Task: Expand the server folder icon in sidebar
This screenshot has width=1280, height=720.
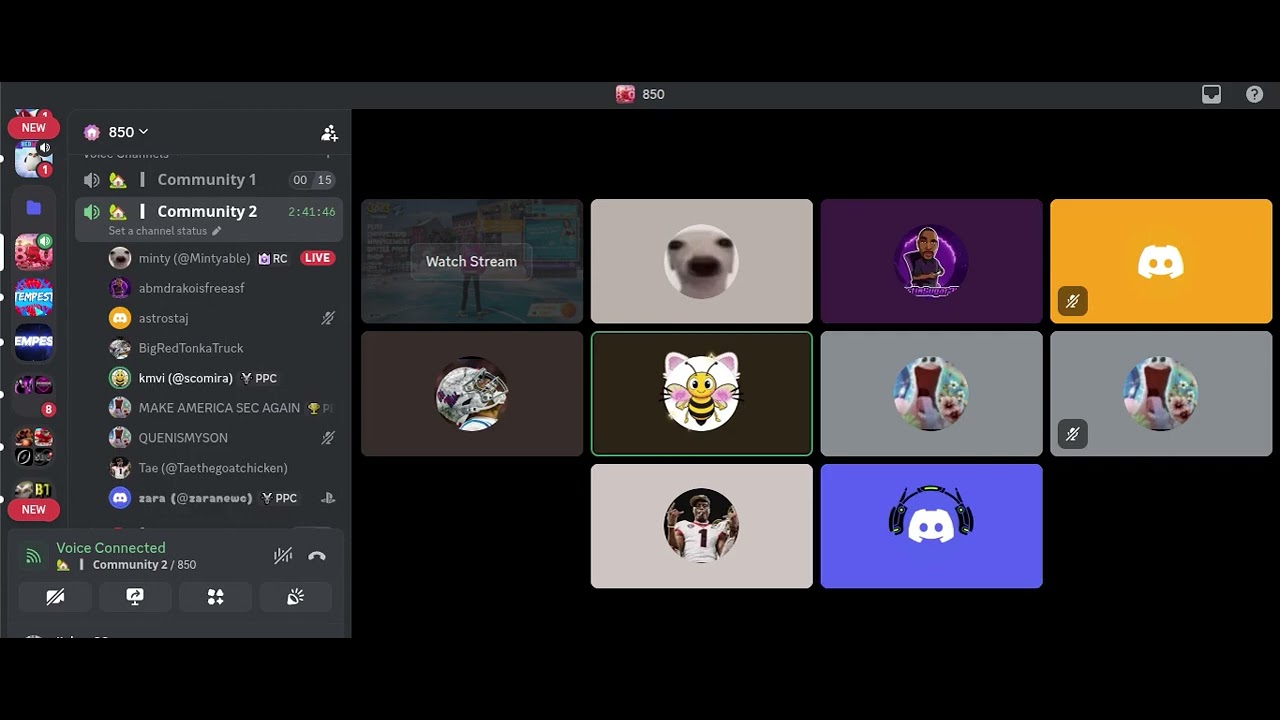Action: (33, 207)
